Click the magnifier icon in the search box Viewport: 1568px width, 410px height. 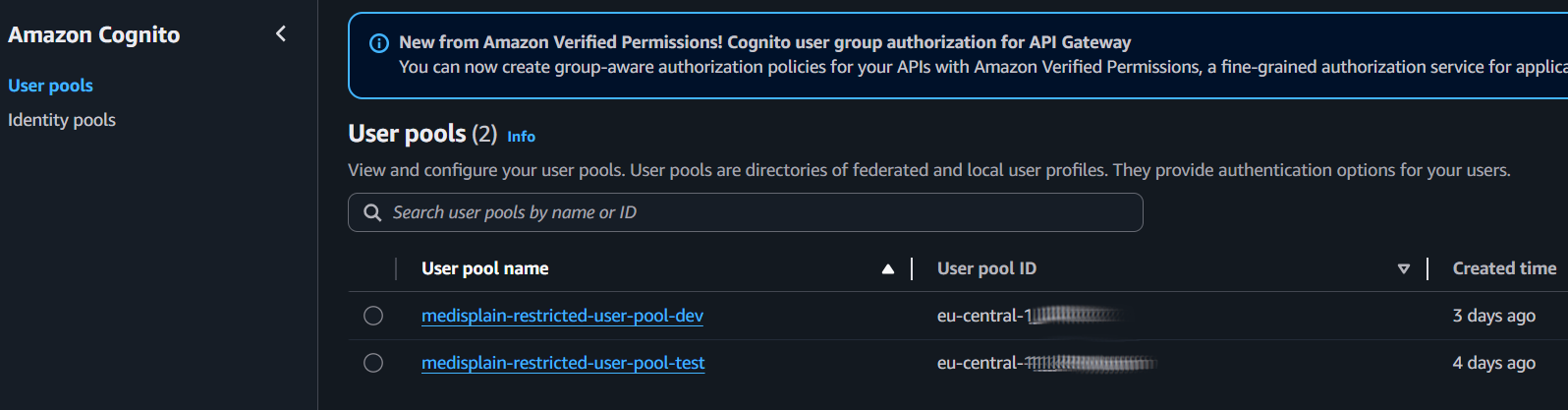[372, 212]
